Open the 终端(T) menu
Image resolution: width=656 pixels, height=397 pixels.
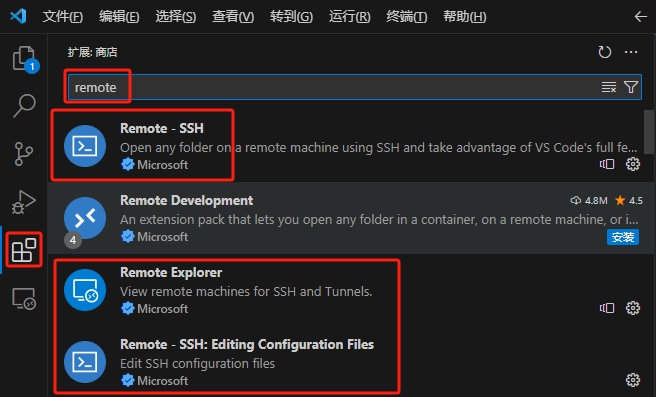pos(407,17)
